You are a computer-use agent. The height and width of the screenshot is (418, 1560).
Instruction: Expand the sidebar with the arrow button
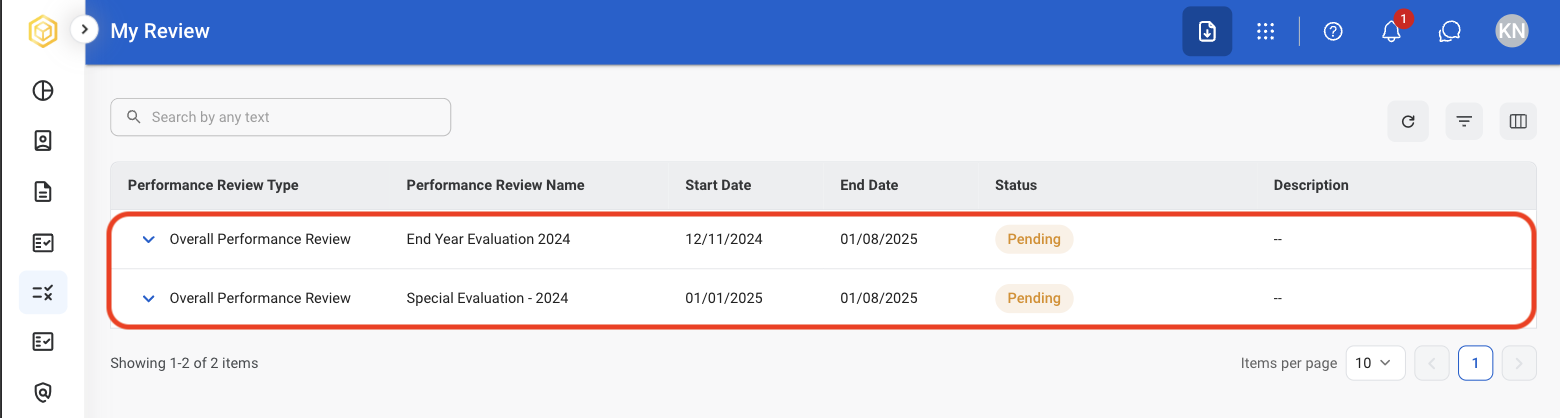coord(85,30)
